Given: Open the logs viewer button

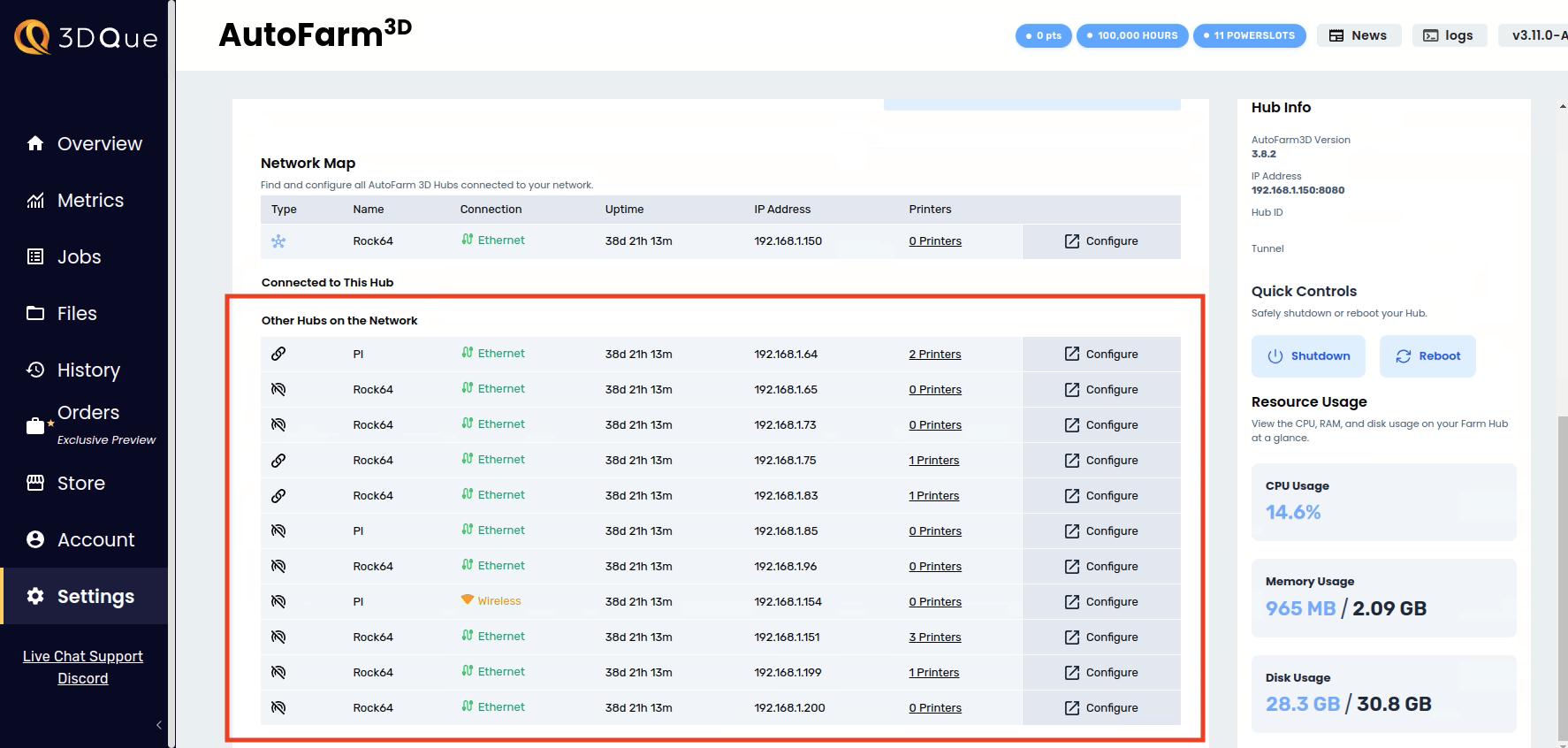Looking at the screenshot, I should click(x=1449, y=35).
